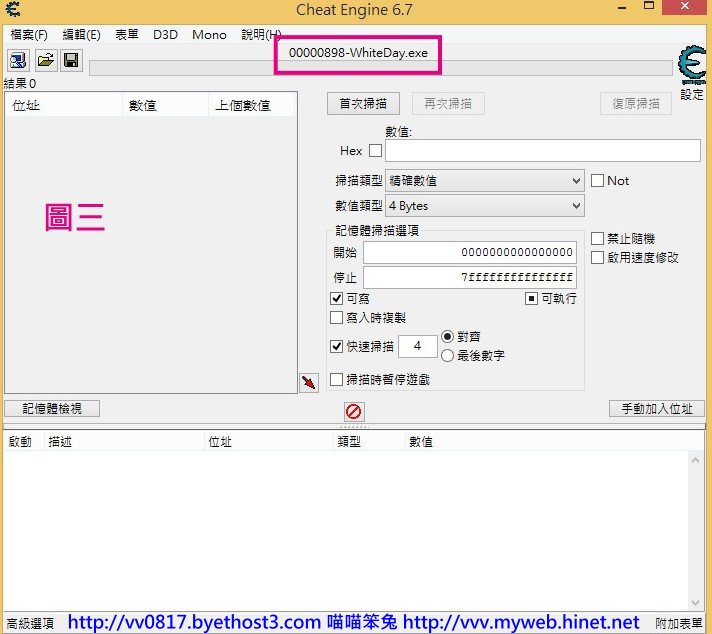Open 記憶體檢視 memory view
Image resolution: width=712 pixels, height=634 pixels.
click(52, 409)
